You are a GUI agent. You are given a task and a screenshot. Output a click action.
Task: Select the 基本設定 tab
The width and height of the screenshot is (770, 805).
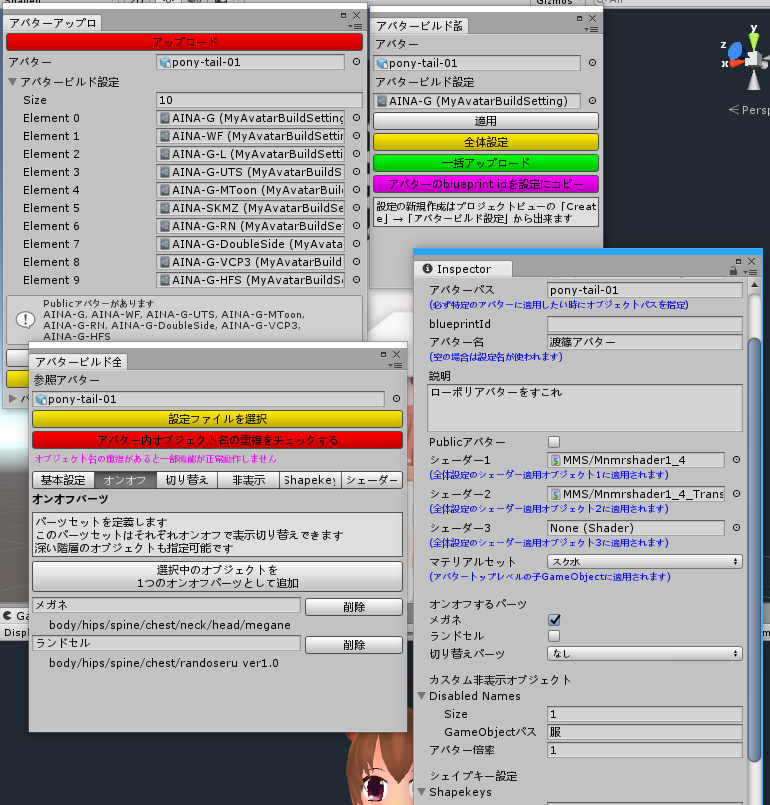pos(63,480)
